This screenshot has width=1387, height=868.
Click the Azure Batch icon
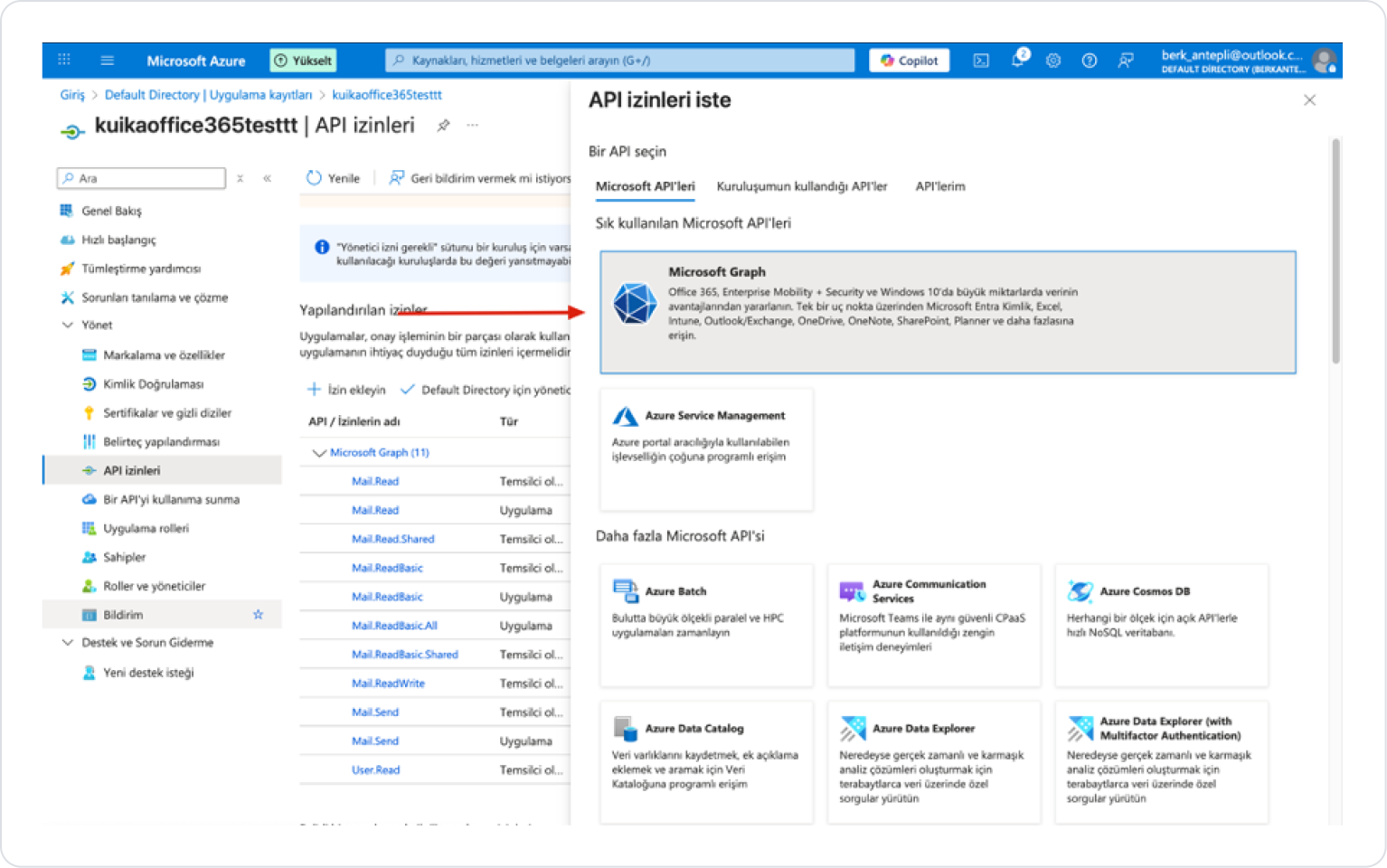pyautogui.click(x=625, y=591)
